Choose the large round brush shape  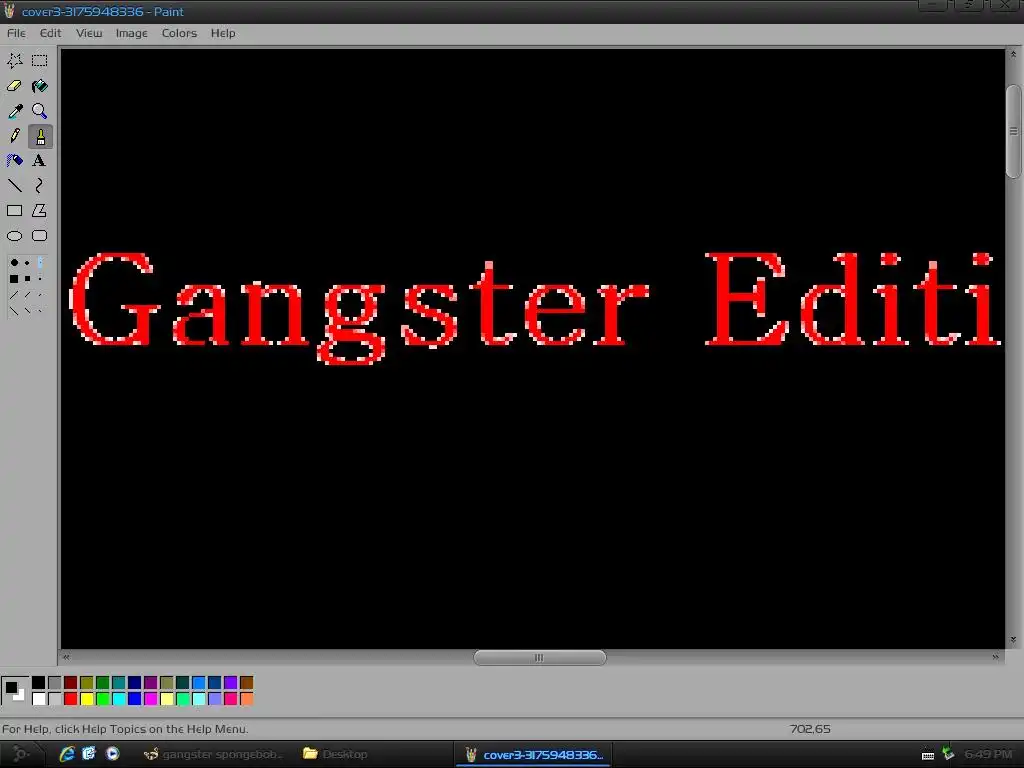[x=14, y=263]
